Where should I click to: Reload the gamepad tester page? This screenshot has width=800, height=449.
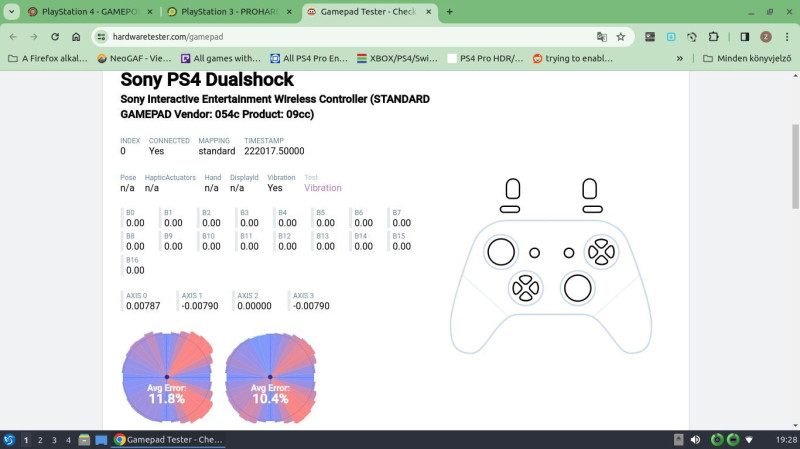55,37
